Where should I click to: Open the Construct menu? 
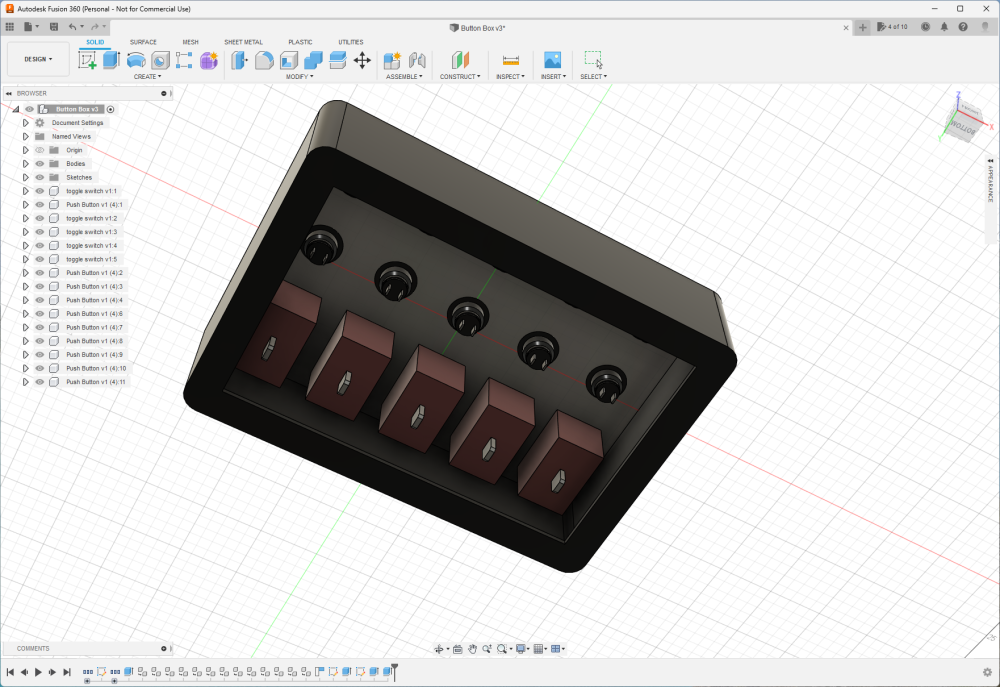click(x=460, y=77)
